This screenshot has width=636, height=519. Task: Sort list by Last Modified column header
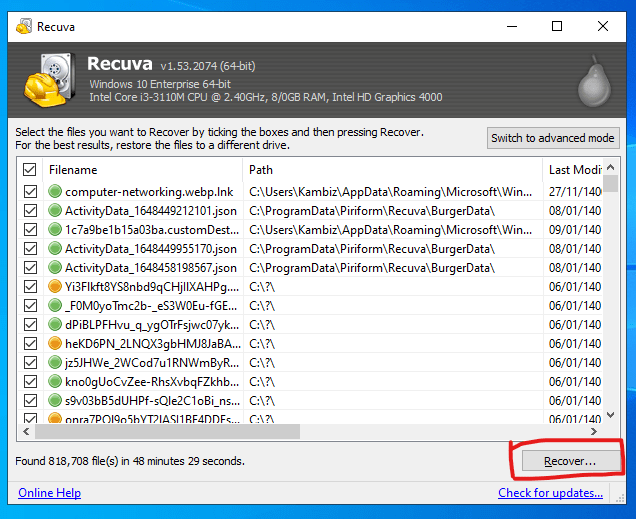[573, 170]
